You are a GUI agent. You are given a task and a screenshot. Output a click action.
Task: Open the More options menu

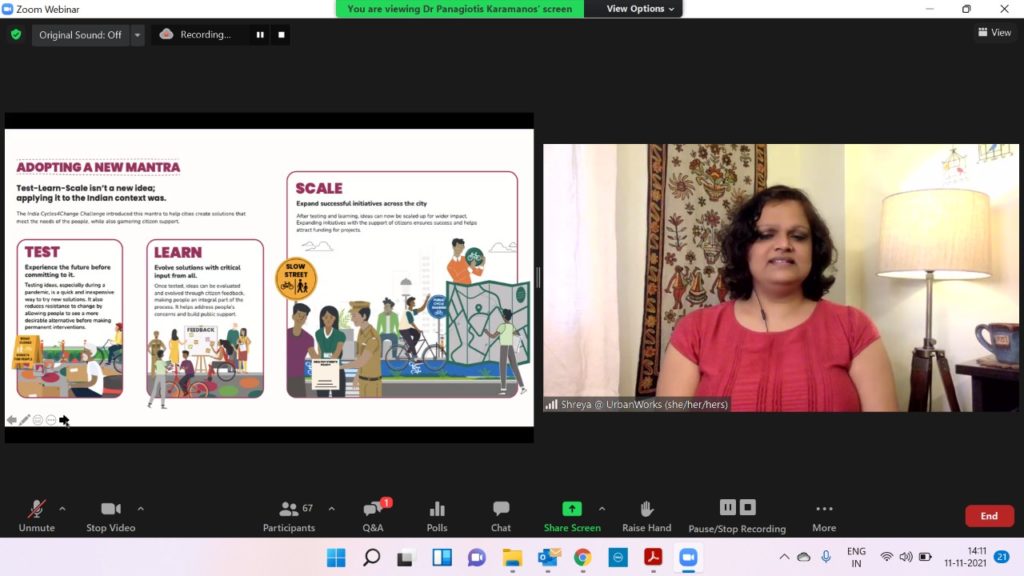pos(824,516)
